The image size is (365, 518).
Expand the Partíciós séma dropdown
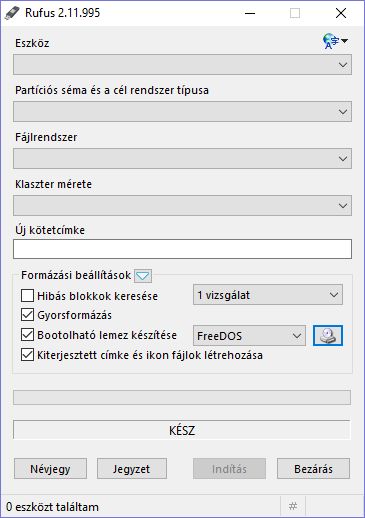coord(182,112)
